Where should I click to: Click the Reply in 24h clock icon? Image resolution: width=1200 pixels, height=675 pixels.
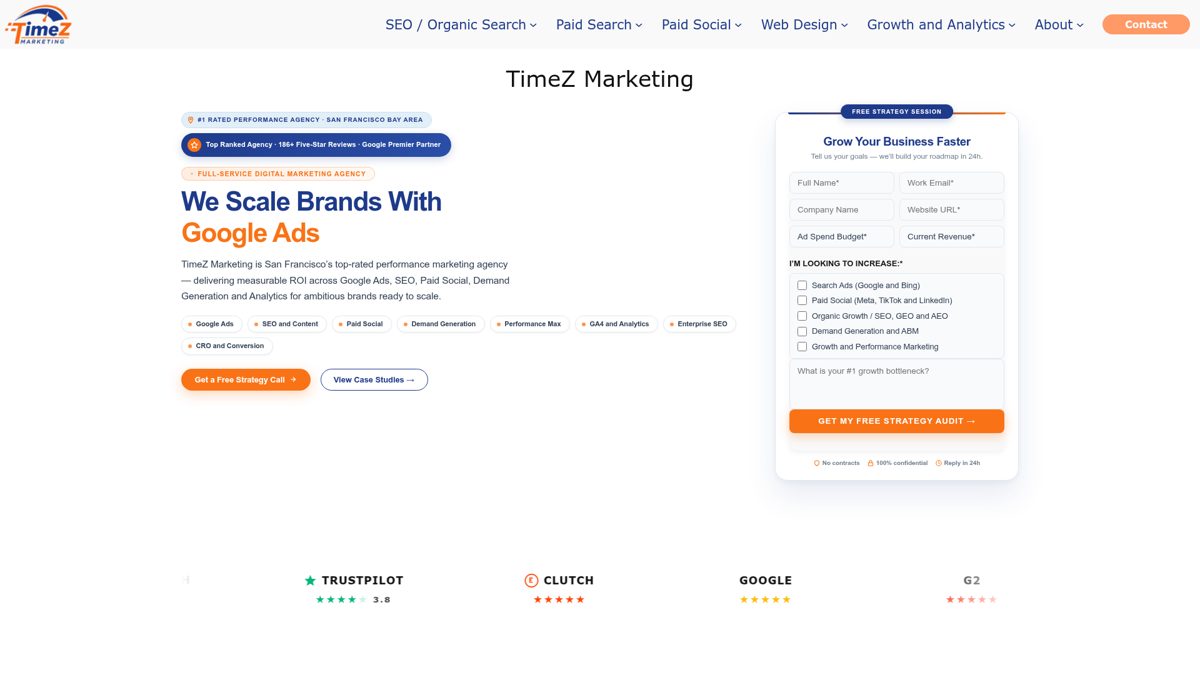point(938,463)
